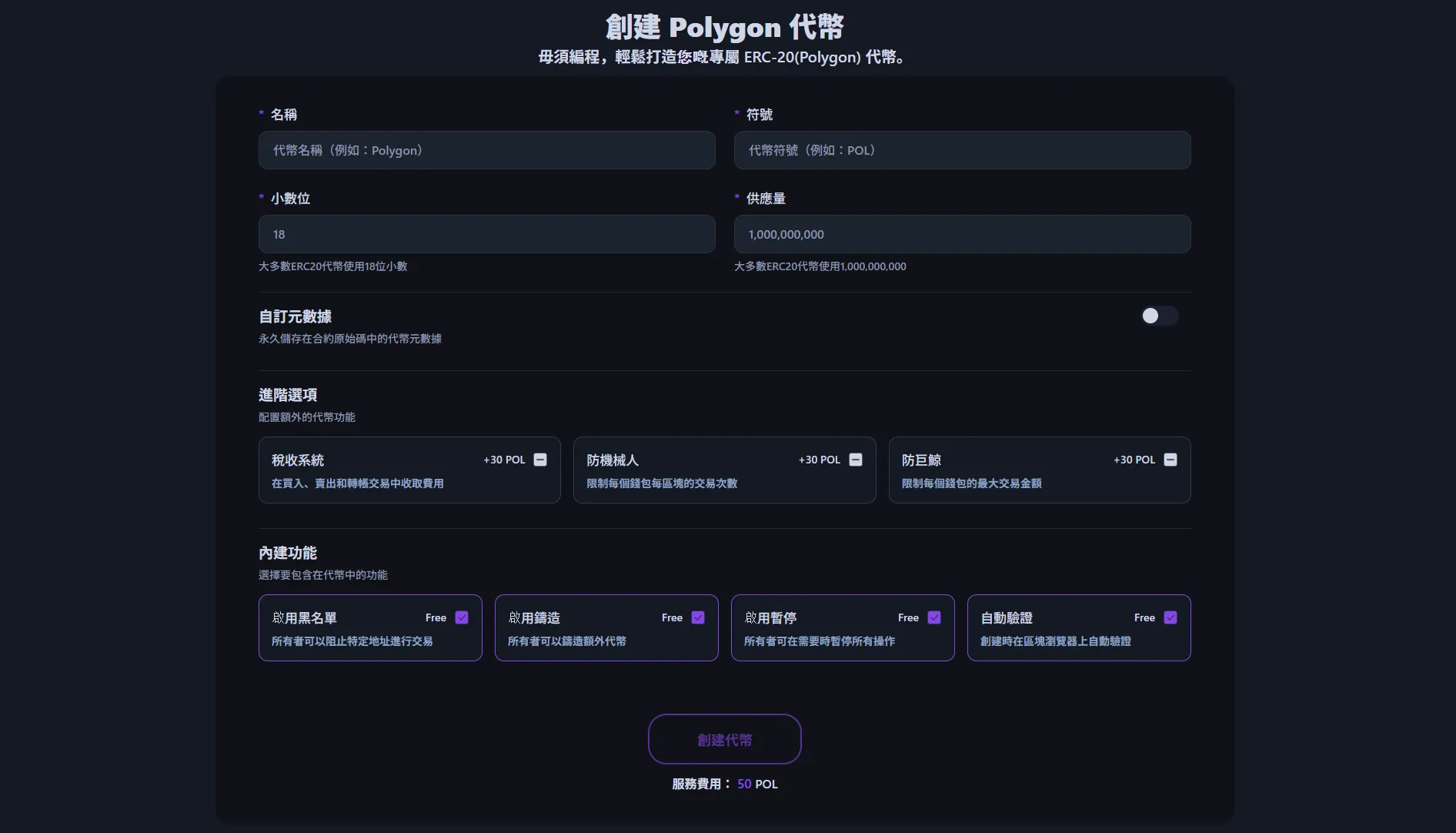
Task: Focus the 名稱 token name field
Action: tap(486, 150)
